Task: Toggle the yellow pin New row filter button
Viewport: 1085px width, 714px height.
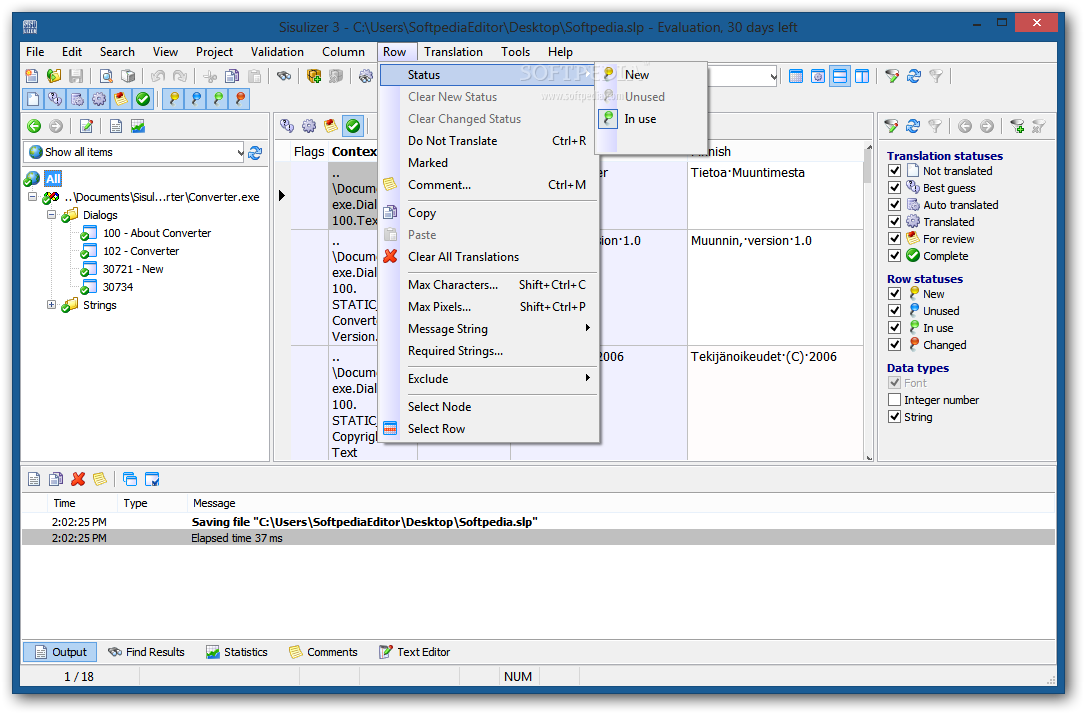Action: (x=174, y=99)
